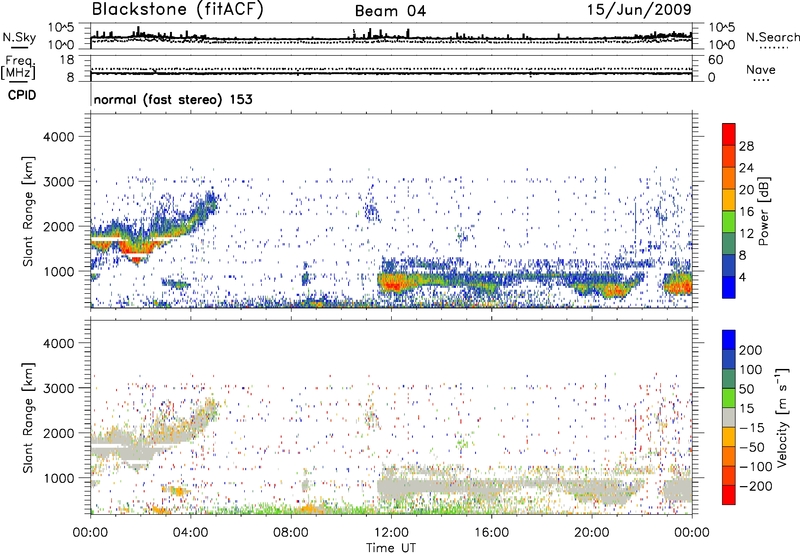
Task: Click the noise trace in the N.Sky panel
Action: 391,38
